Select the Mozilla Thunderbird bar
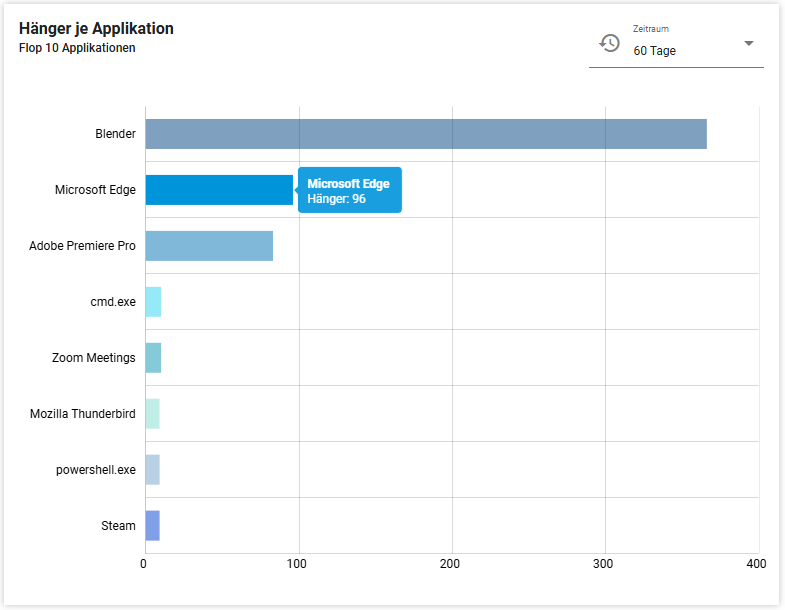The image size is (785, 610). pos(152,414)
